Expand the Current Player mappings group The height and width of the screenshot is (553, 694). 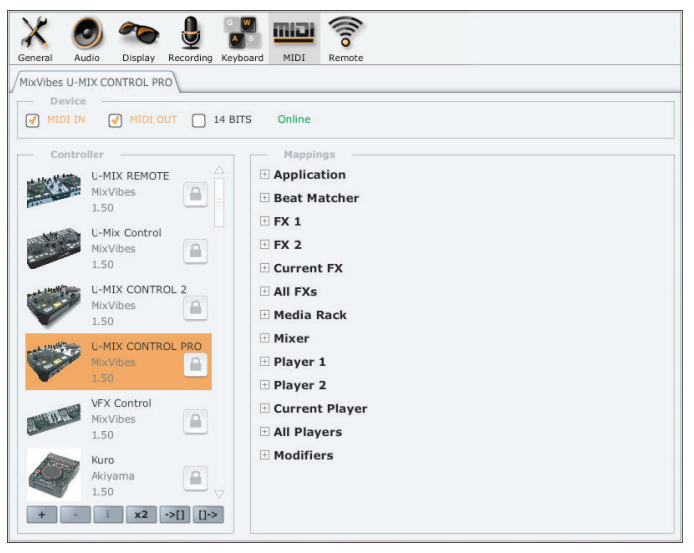coord(264,408)
